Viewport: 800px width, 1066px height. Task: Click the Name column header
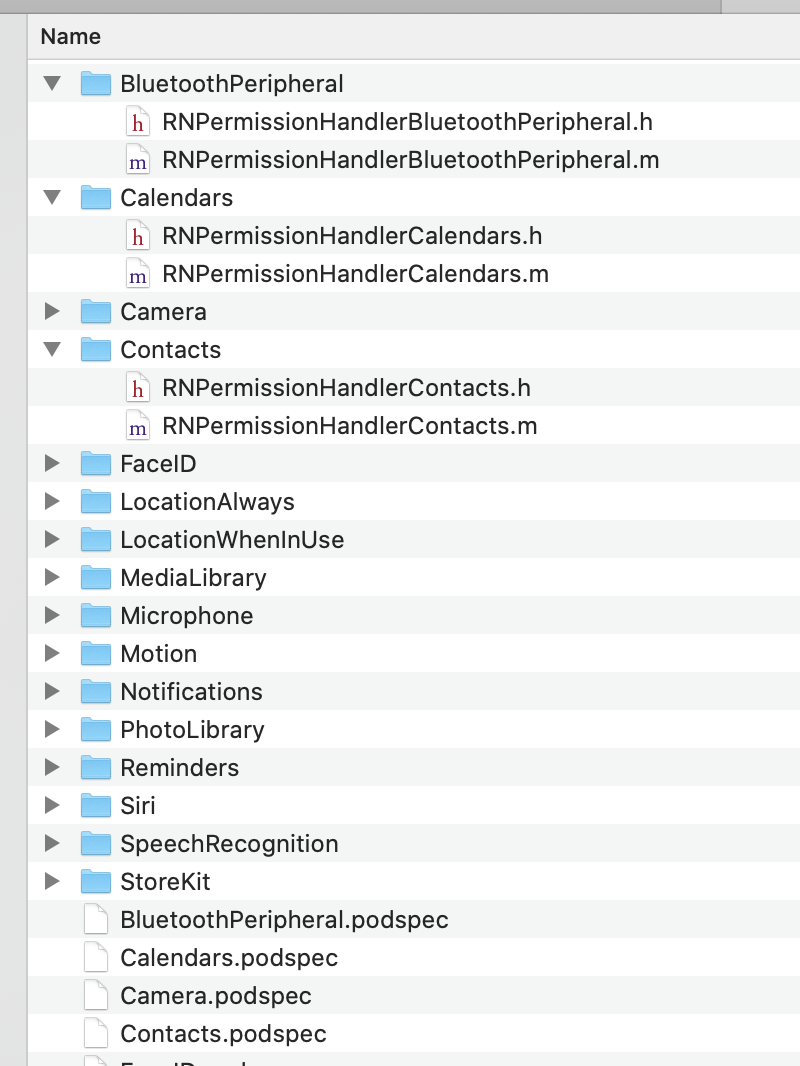coord(70,36)
